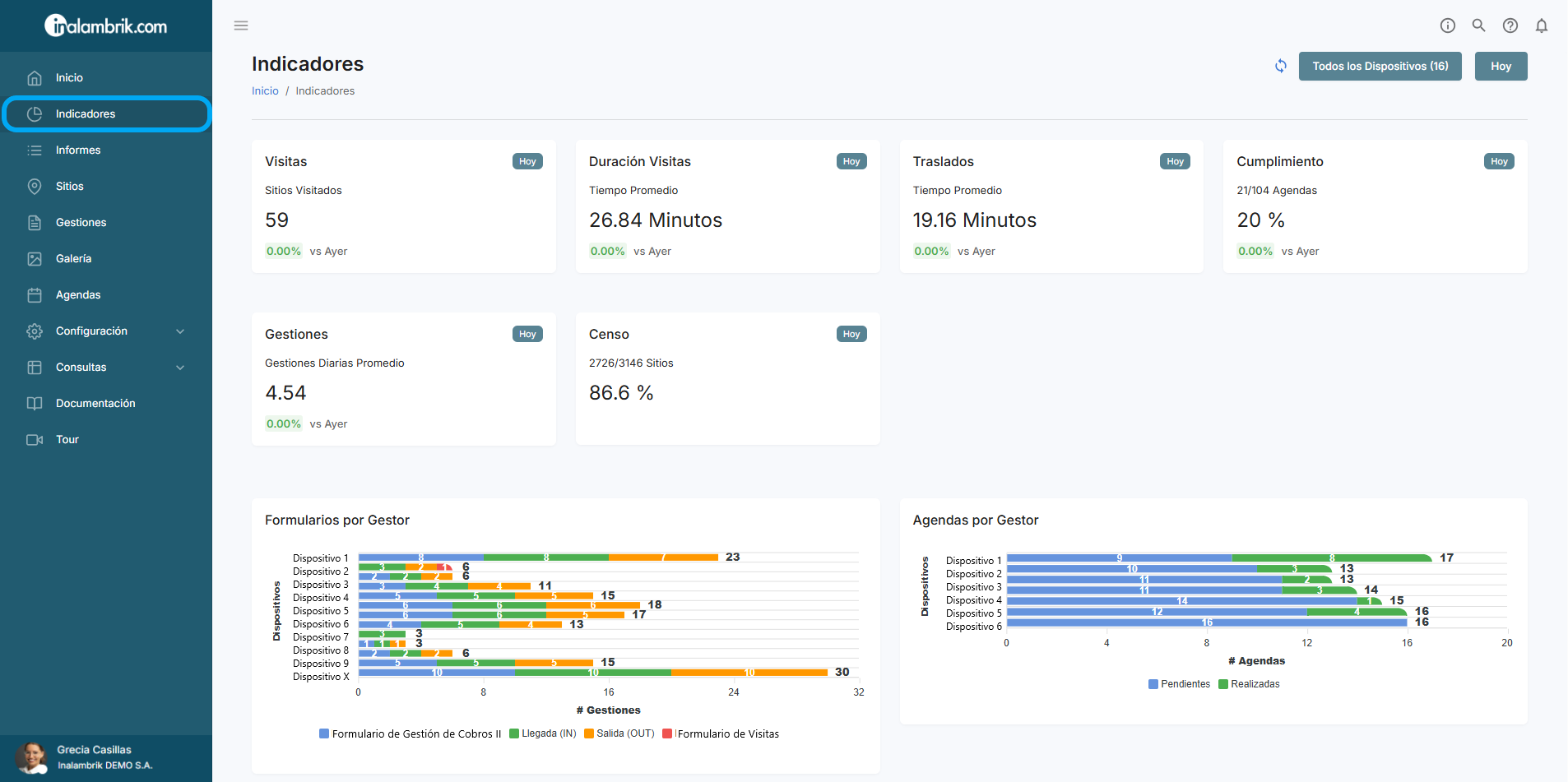Click the Agendas calendar icon
This screenshot has height=782, width=1568.
click(x=35, y=294)
